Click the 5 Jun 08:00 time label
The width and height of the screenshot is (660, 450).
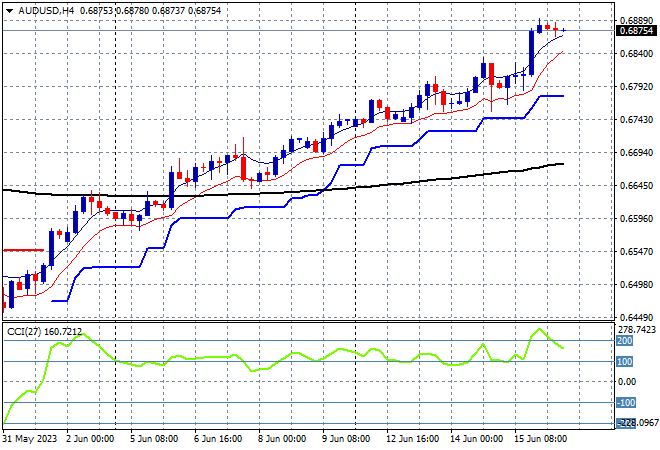tap(154, 439)
